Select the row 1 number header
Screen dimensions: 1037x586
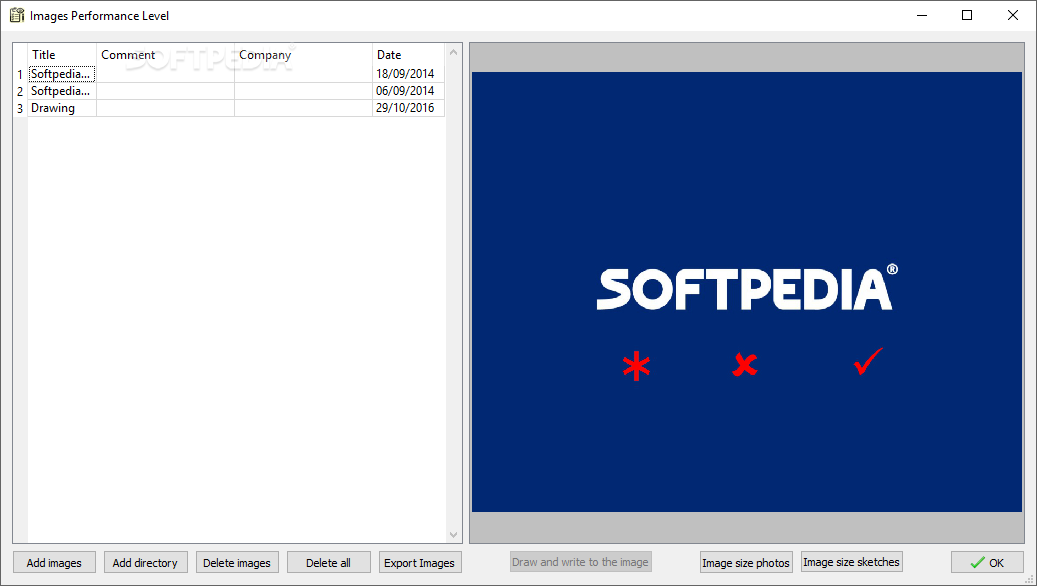coord(21,74)
